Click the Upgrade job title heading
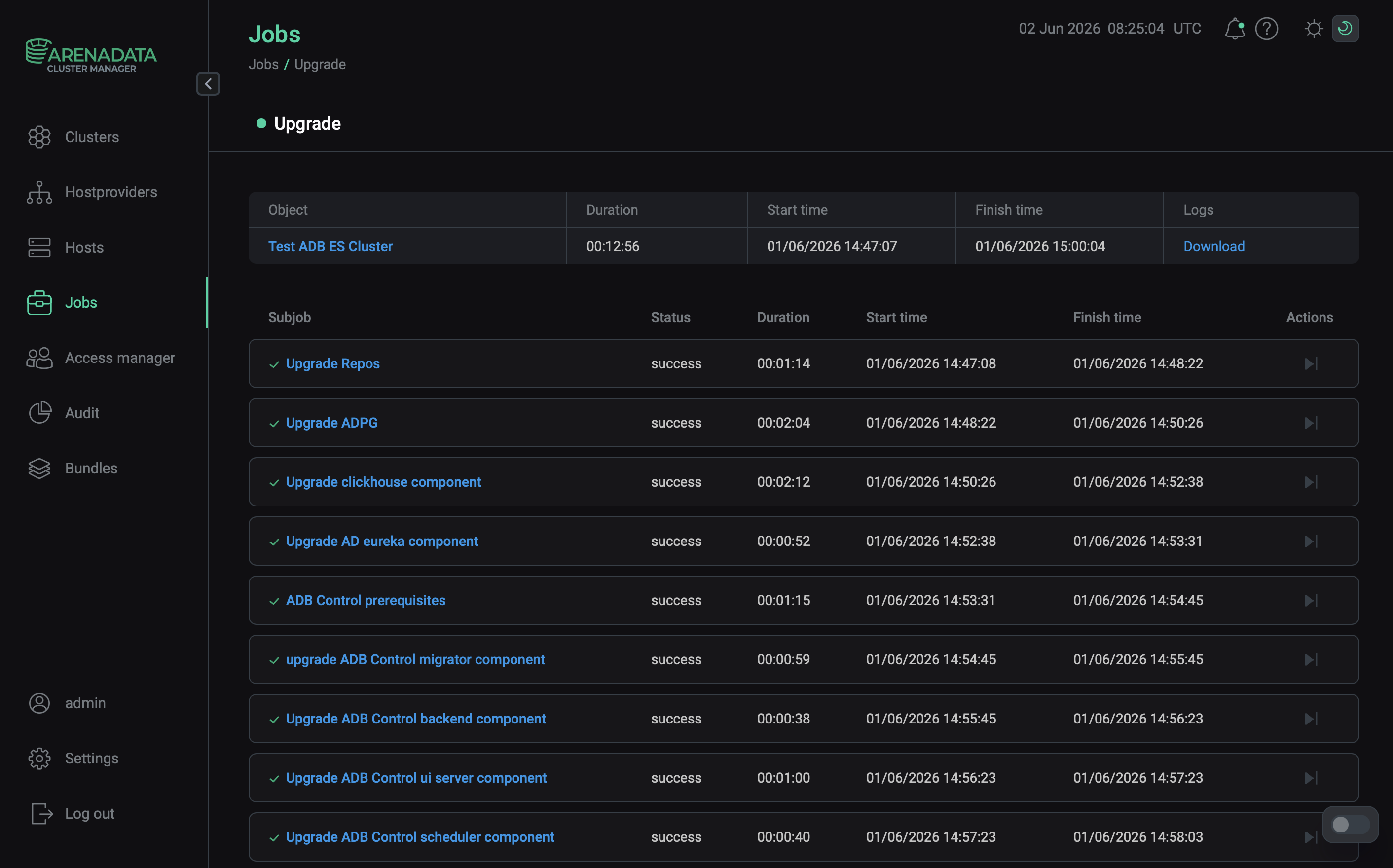 tap(307, 123)
